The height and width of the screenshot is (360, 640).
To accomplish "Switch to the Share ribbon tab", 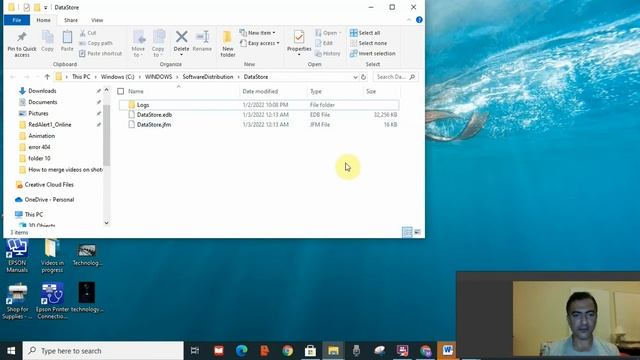I will (x=71, y=20).
